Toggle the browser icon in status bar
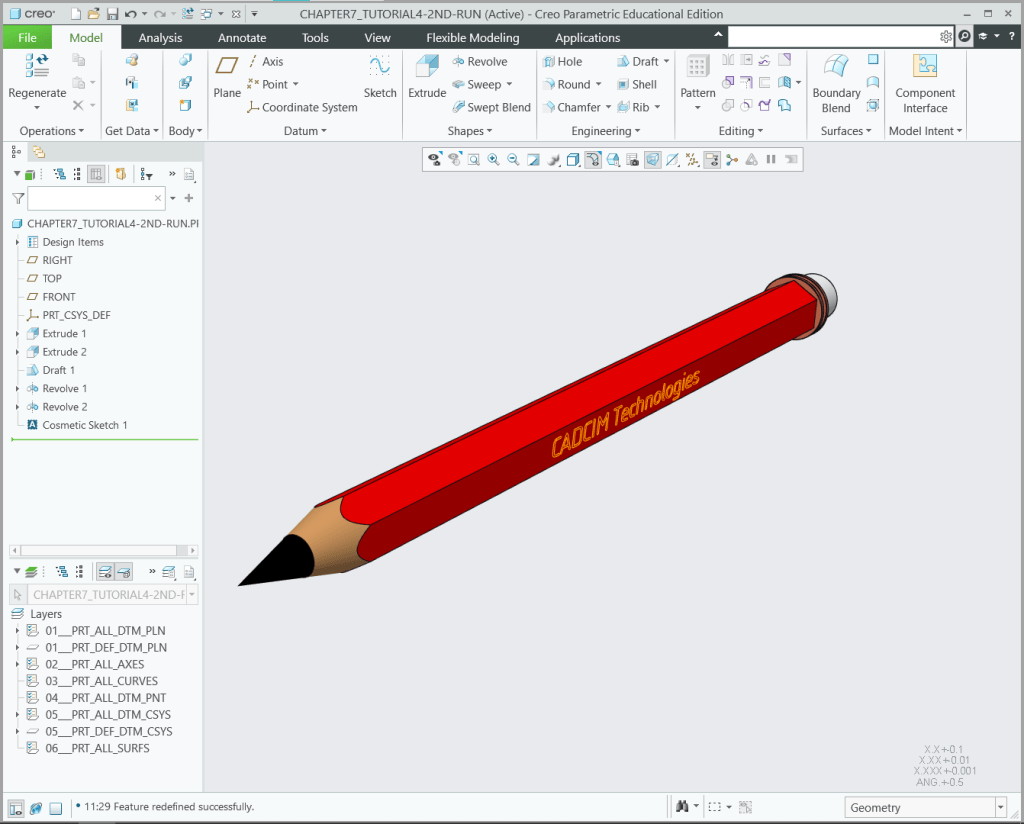Image resolution: width=1024 pixels, height=824 pixels. coord(36,808)
